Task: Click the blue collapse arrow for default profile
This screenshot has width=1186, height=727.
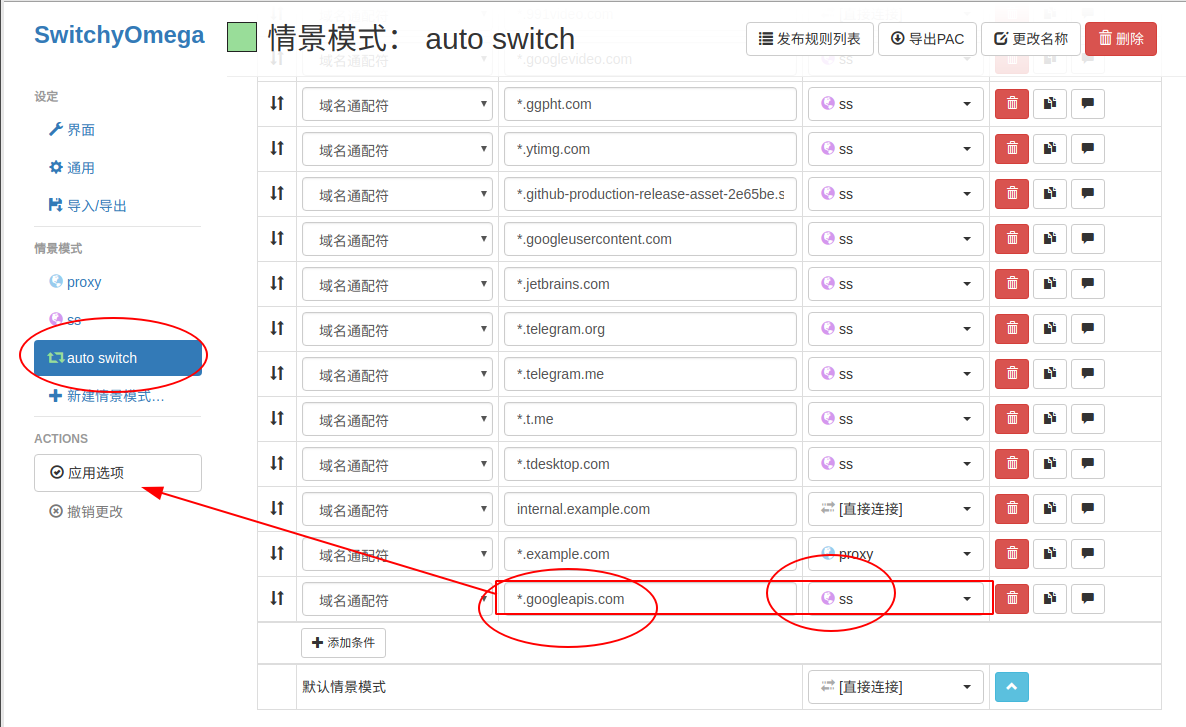Action: [x=1012, y=687]
